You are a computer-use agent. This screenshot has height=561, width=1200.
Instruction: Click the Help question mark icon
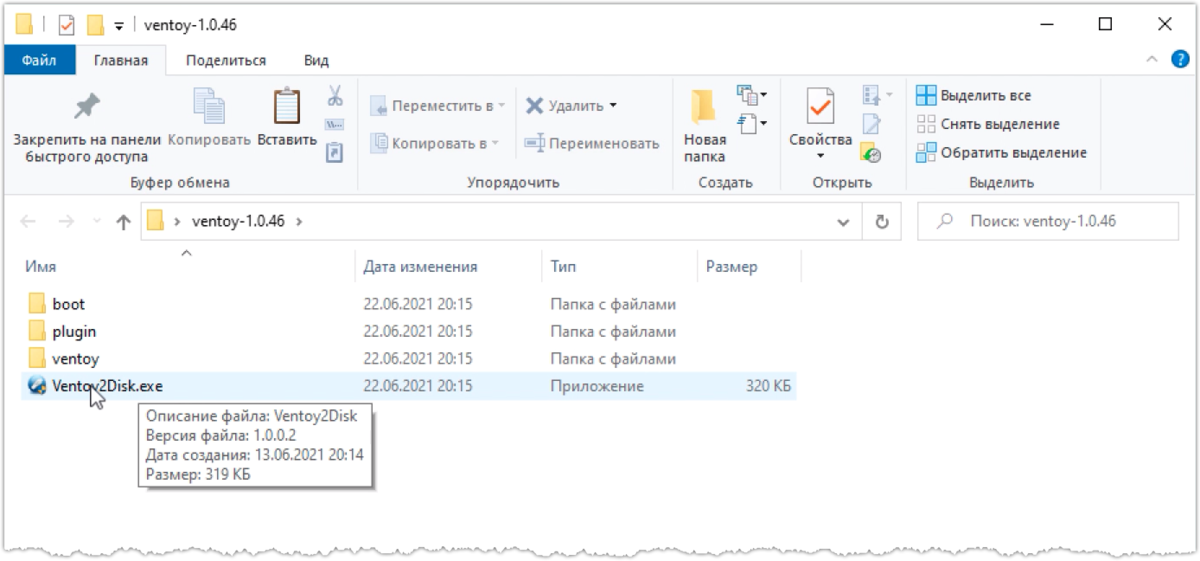1179,60
